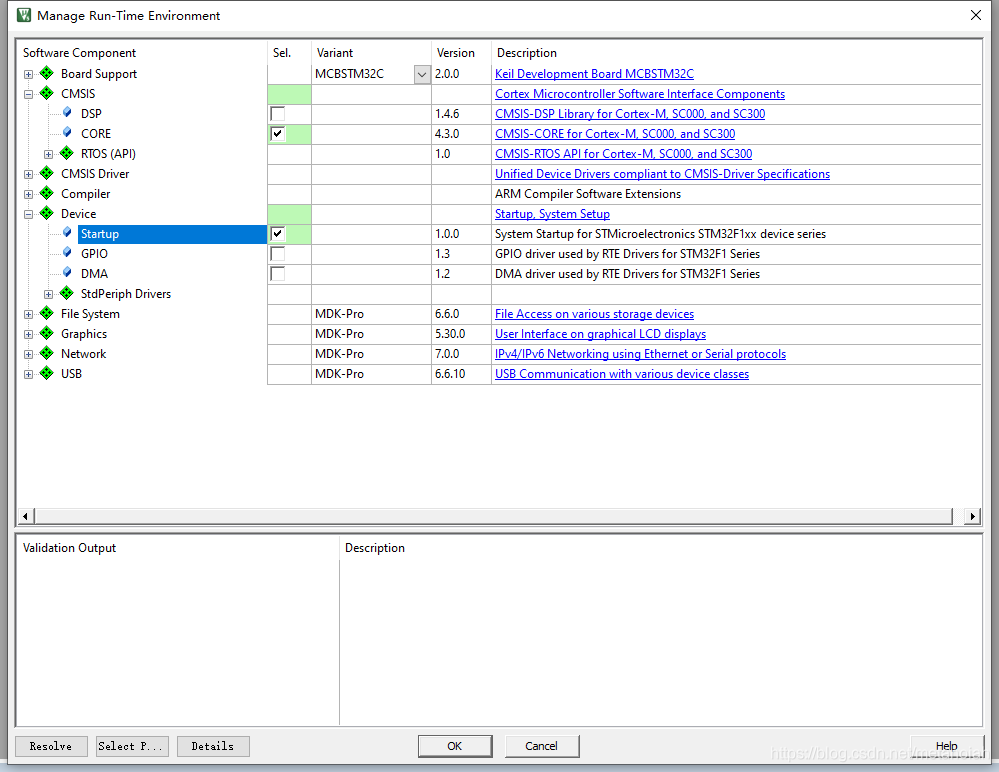Open Unified Device Drivers CMSIS-Driver link
This screenshot has width=999, height=772.
(663, 174)
